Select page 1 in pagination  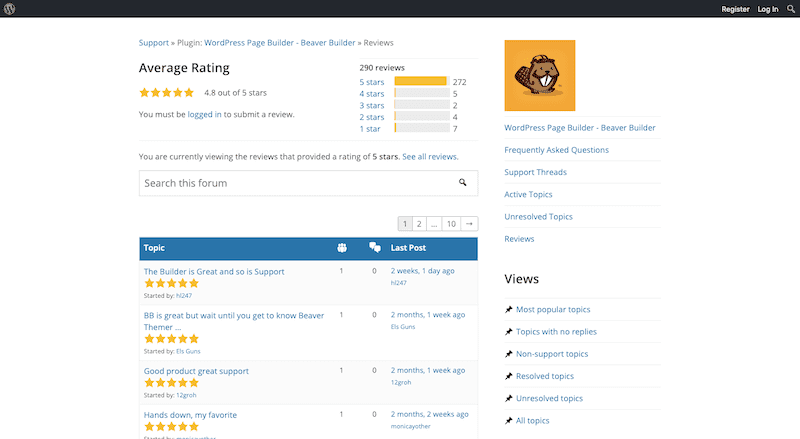pyautogui.click(x=405, y=224)
